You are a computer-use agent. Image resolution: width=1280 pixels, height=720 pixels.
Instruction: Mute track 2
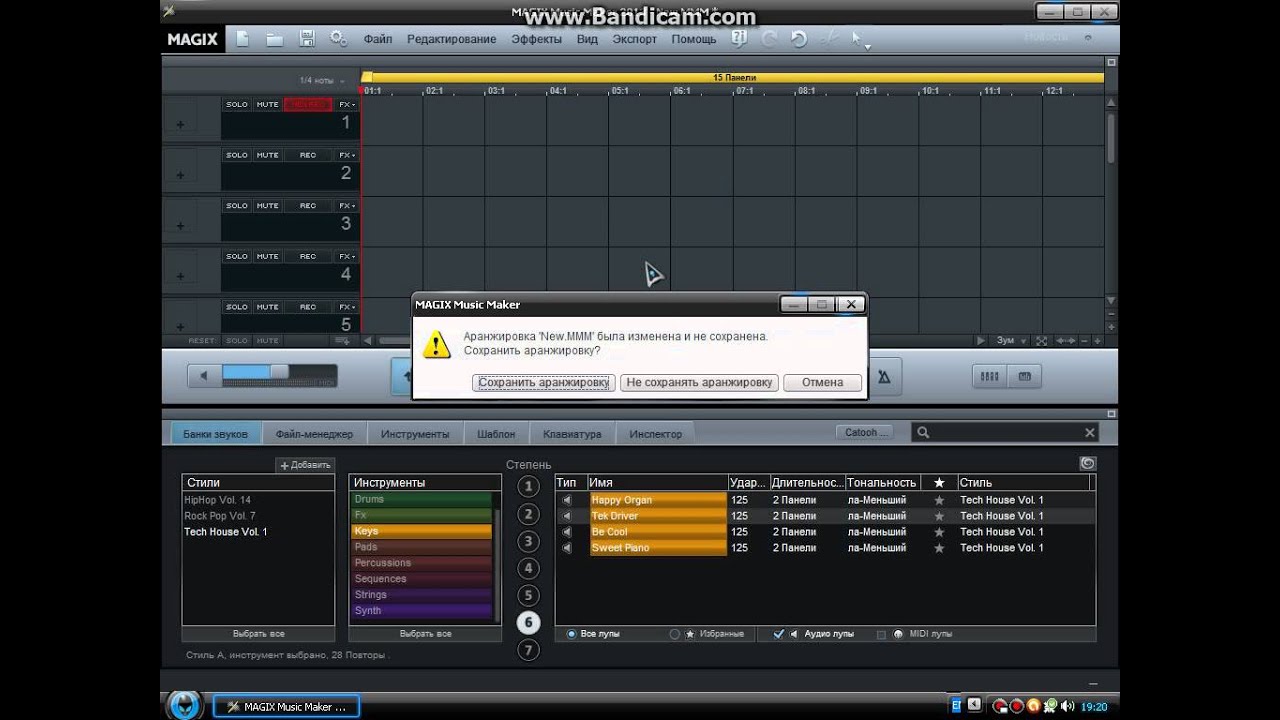267,155
